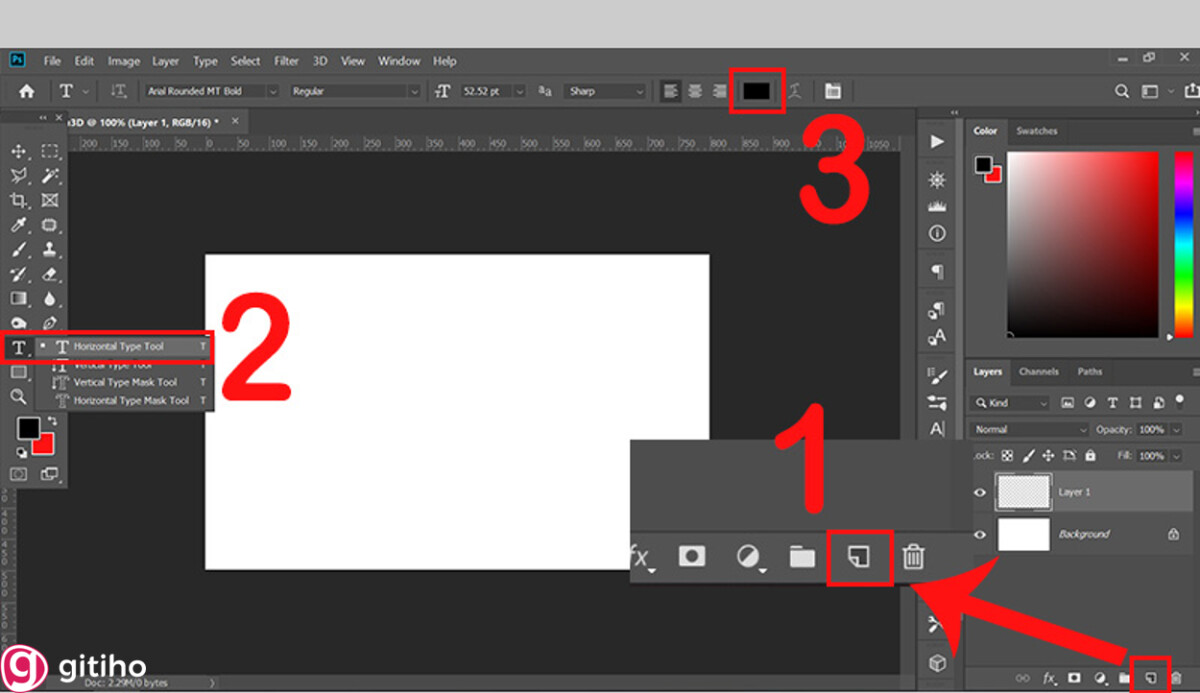The width and height of the screenshot is (1200, 693).
Task: Select the Move tool
Action: pos(18,150)
